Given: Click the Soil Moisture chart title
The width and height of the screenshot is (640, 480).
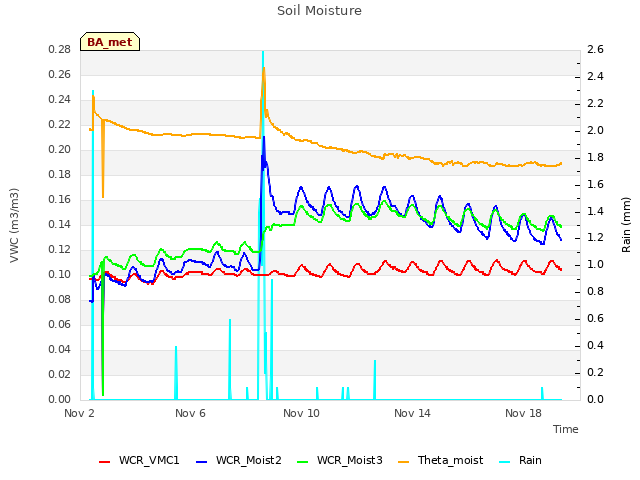Looking at the screenshot, I should [319, 11].
